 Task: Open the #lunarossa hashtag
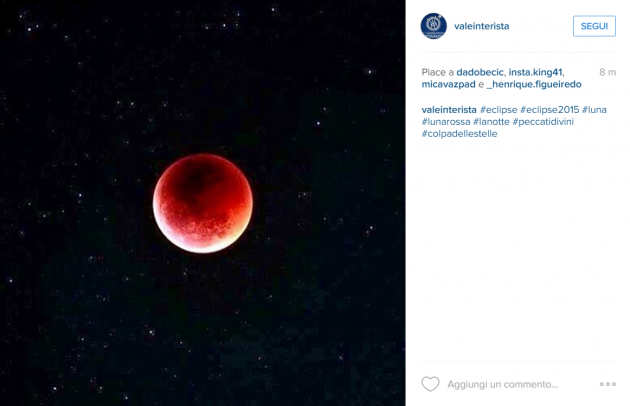(446, 122)
